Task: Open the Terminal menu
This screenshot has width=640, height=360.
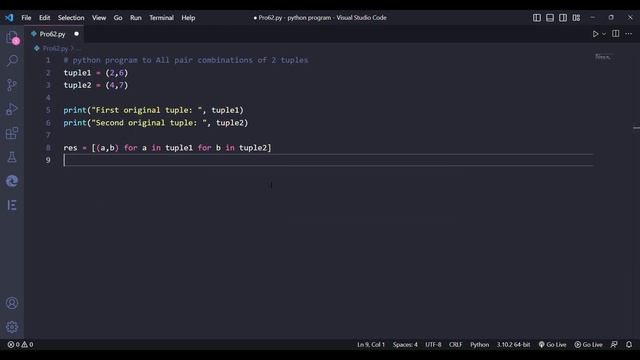Action: (x=161, y=18)
